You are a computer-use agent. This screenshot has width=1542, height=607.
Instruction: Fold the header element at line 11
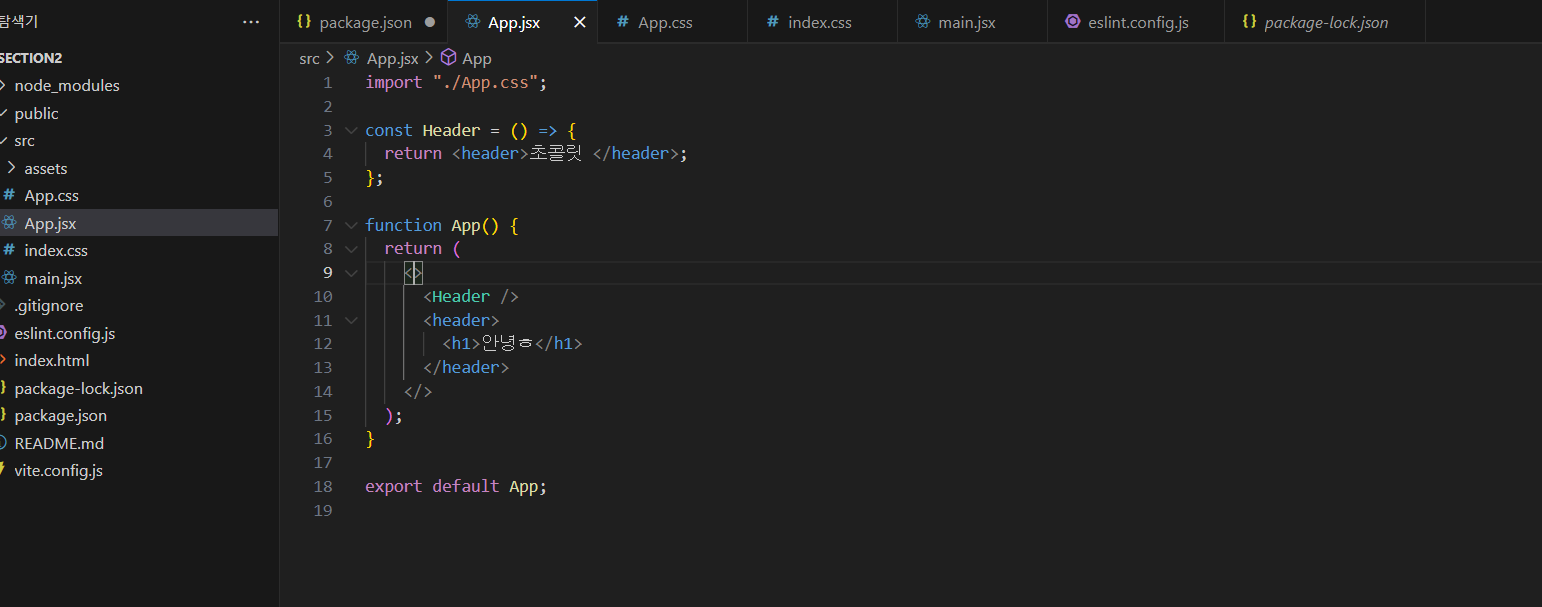350,320
